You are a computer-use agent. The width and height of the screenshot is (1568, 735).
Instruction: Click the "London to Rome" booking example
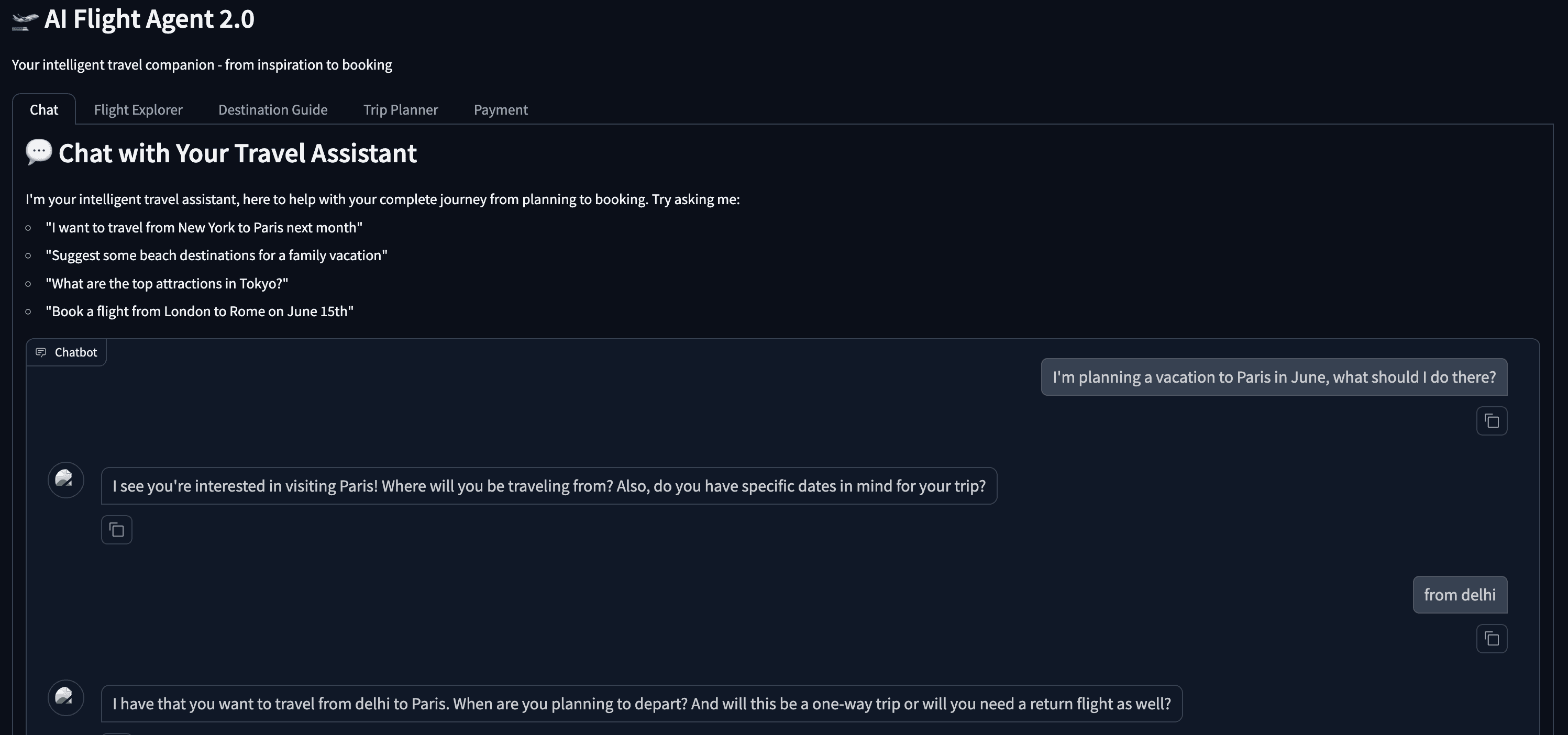pyautogui.click(x=200, y=311)
